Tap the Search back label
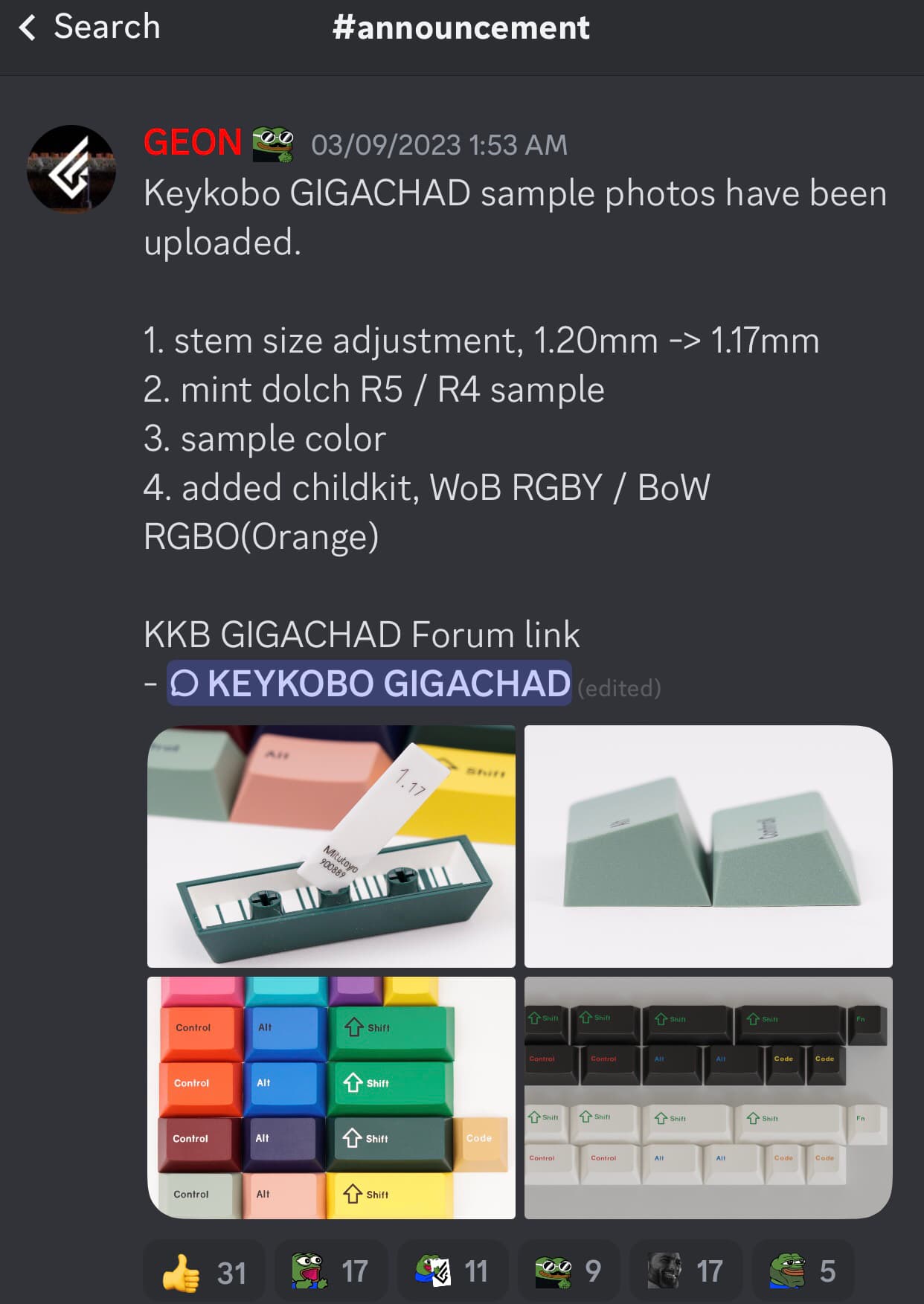The image size is (924, 1304). coord(107,27)
